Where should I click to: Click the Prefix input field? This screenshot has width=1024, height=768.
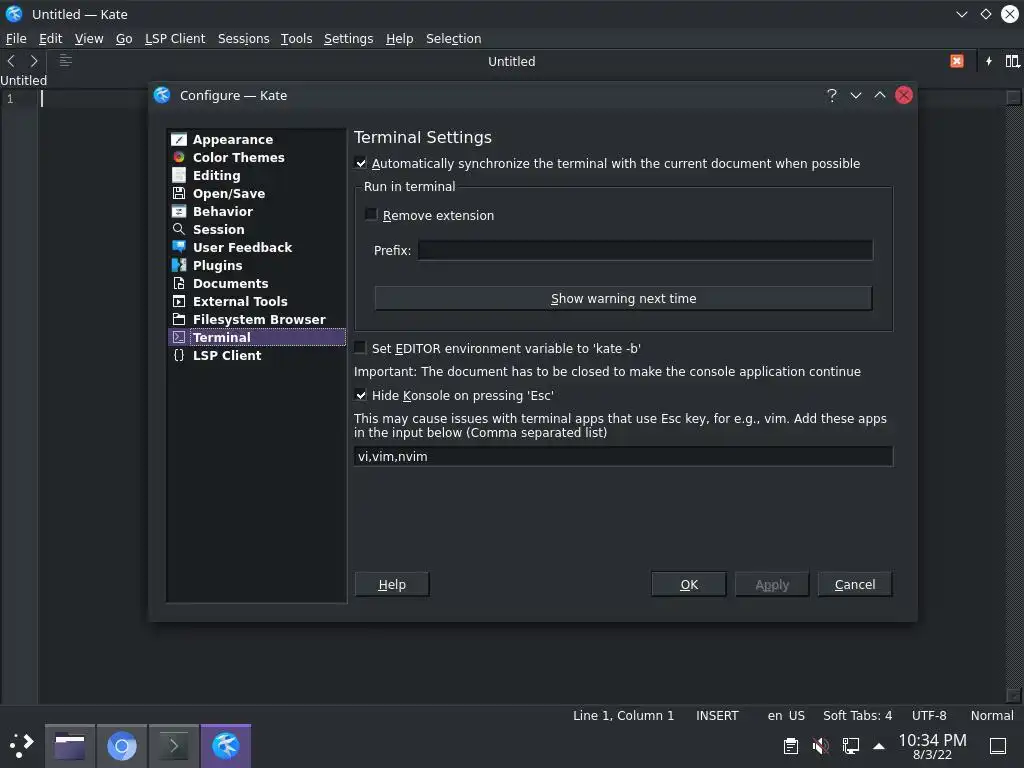click(x=645, y=250)
